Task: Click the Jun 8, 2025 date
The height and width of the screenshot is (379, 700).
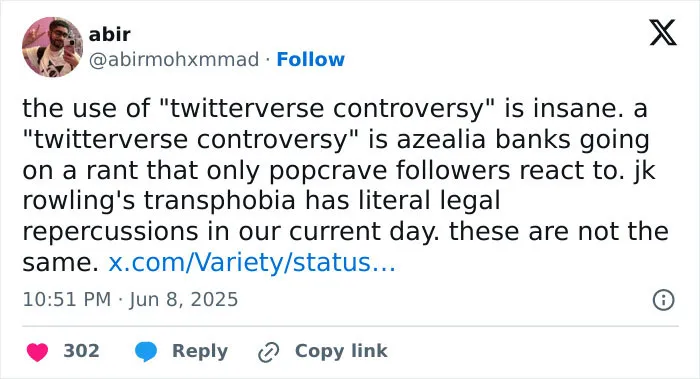Action: pyautogui.click(x=183, y=299)
